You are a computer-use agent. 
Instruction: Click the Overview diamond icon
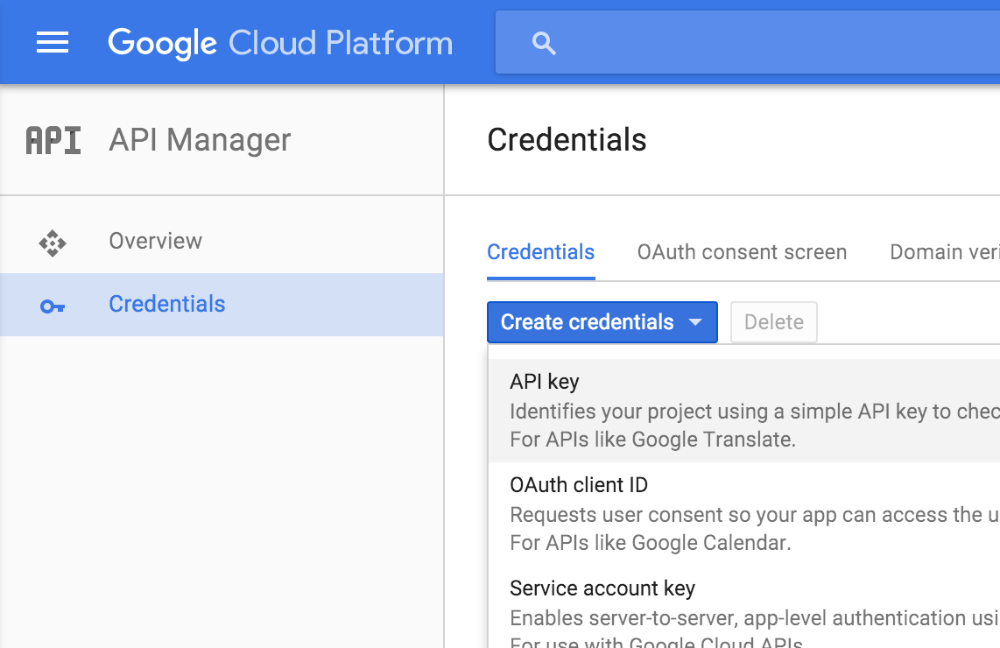click(x=52, y=243)
